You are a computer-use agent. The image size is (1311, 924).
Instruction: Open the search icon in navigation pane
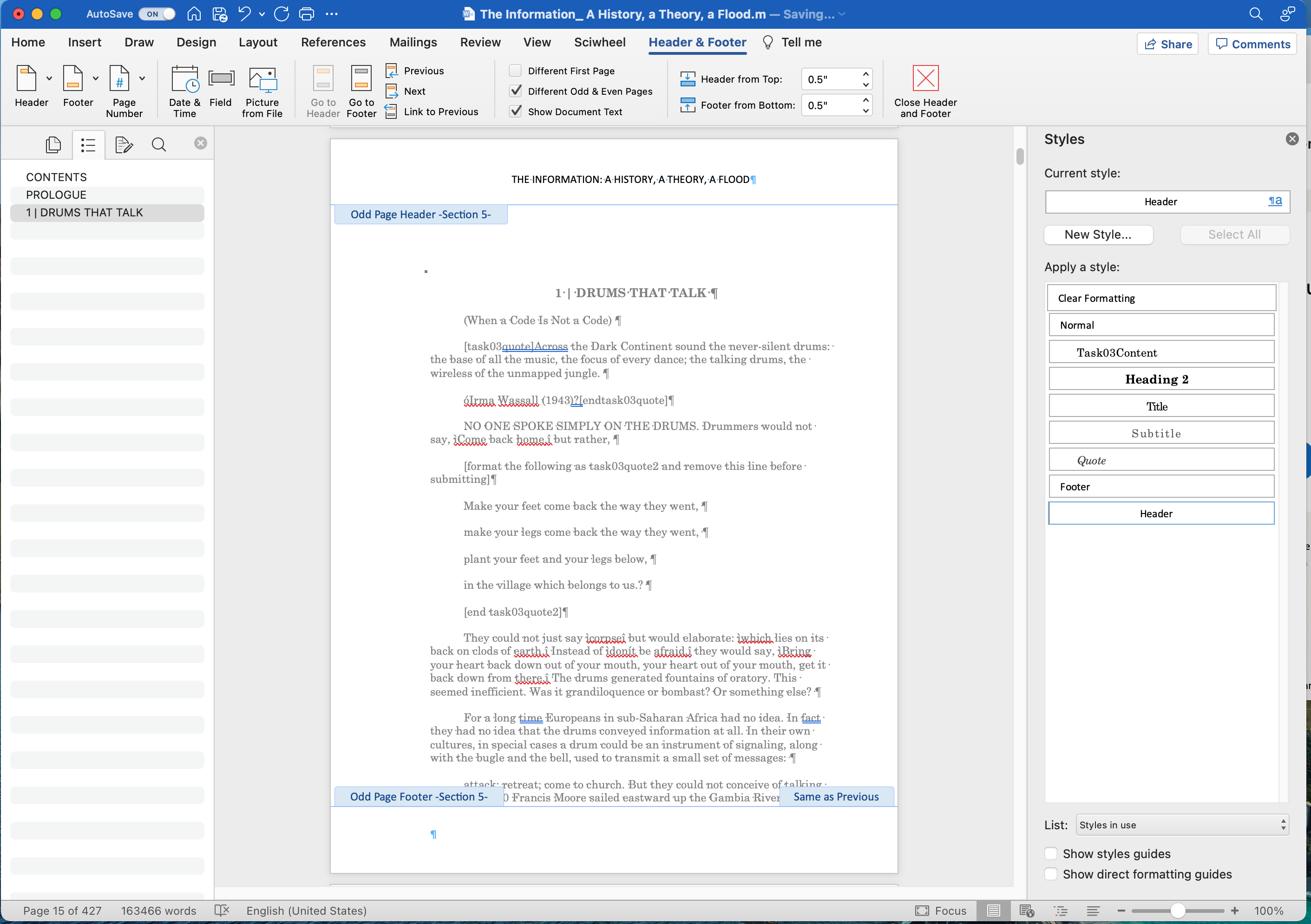click(159, 145)
